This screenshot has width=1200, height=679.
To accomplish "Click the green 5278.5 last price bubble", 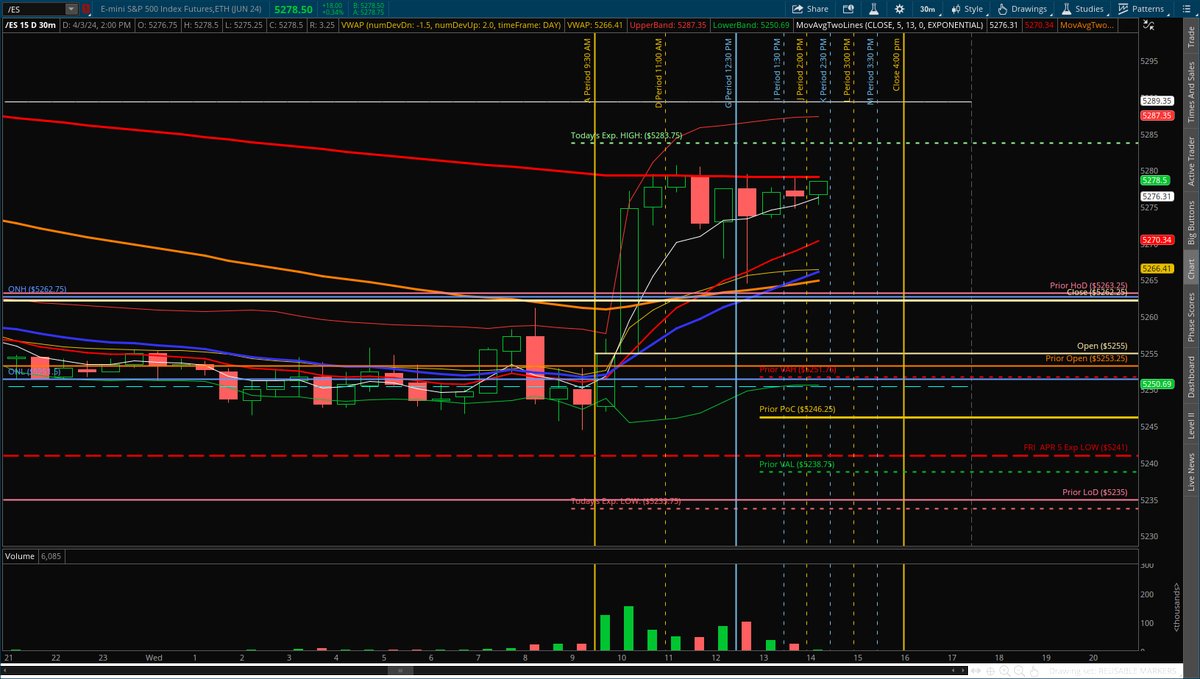I will [x=1154, y=180].
